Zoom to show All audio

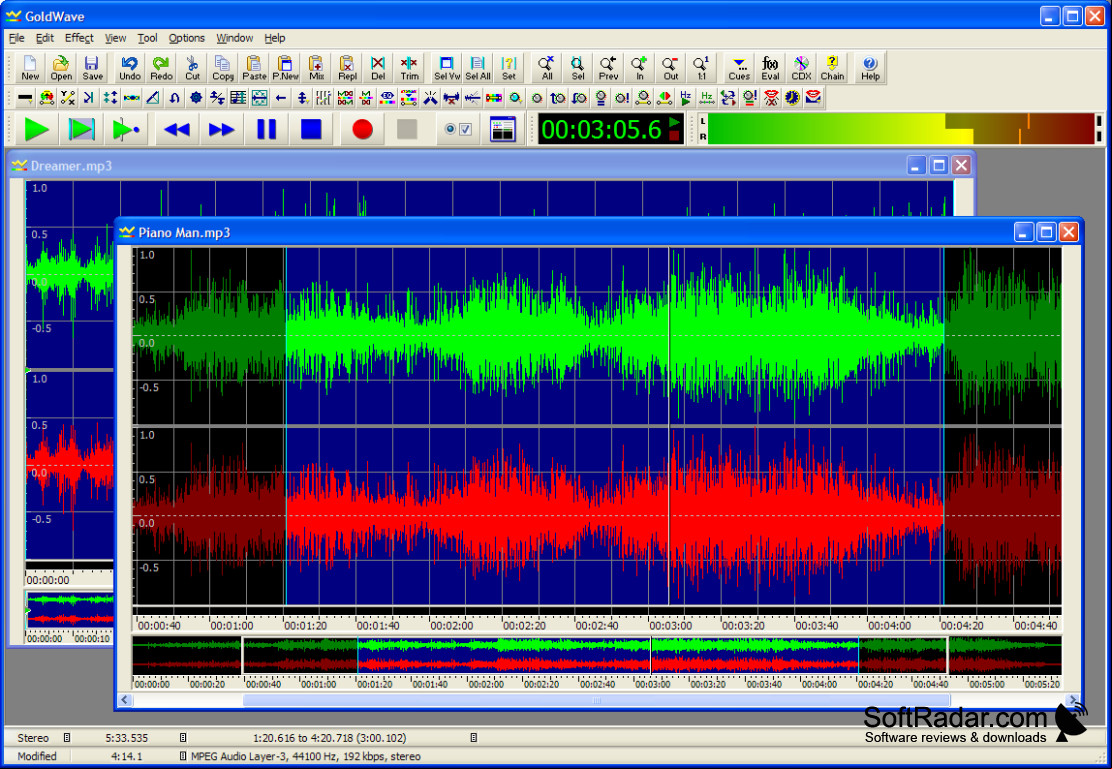tap(547, 67)
